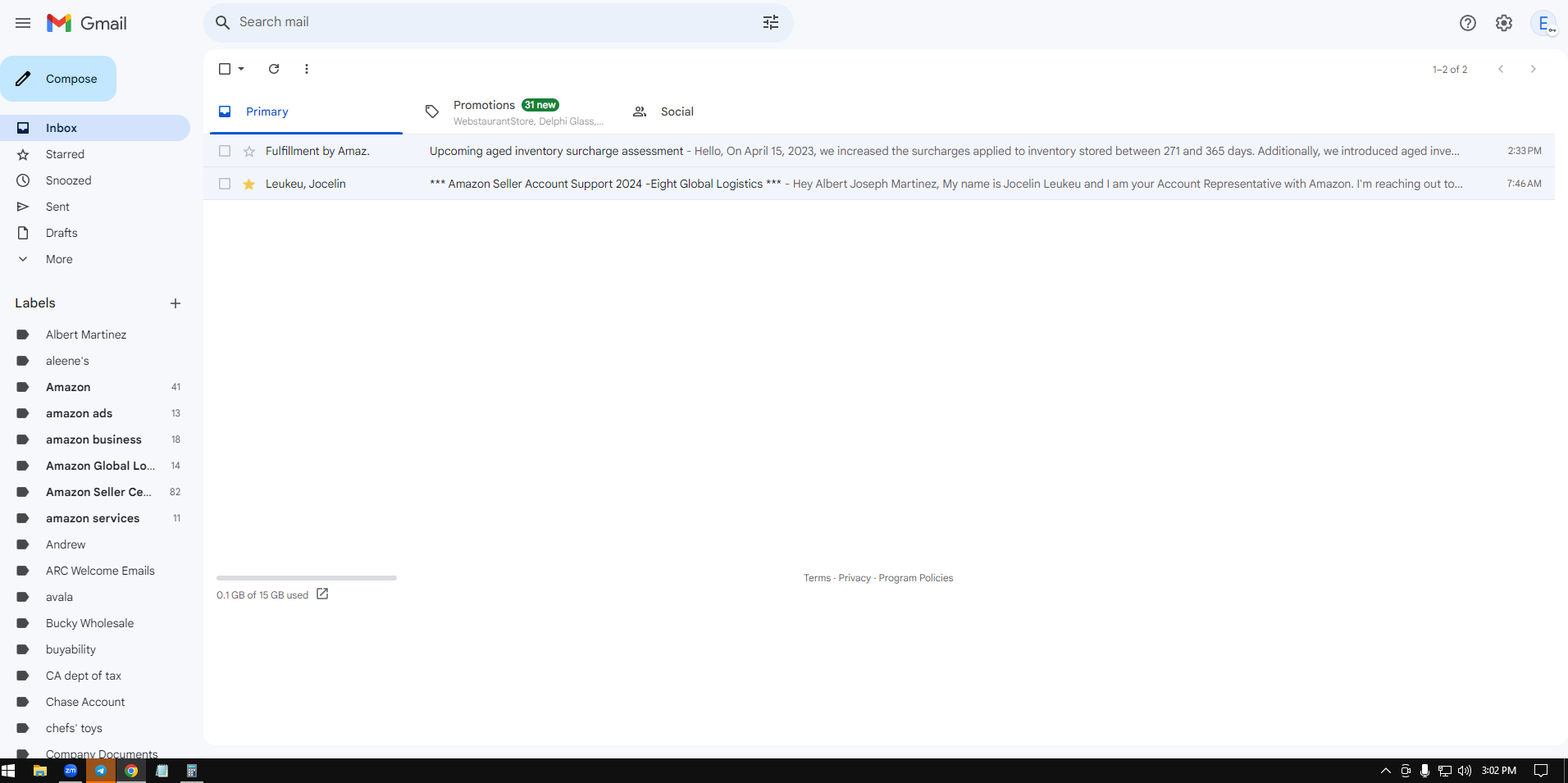This screenshot has height=783, width=1568.
Task: Open the amazon services label
Action: pyautogui.click(x=95, y=518)
